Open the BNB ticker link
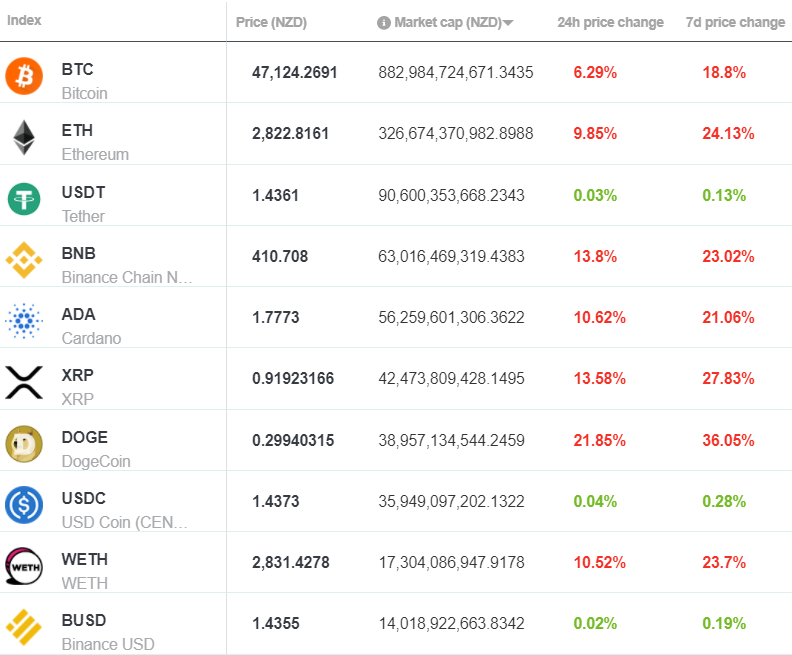The image size is (792, 655). coord(78,253)
